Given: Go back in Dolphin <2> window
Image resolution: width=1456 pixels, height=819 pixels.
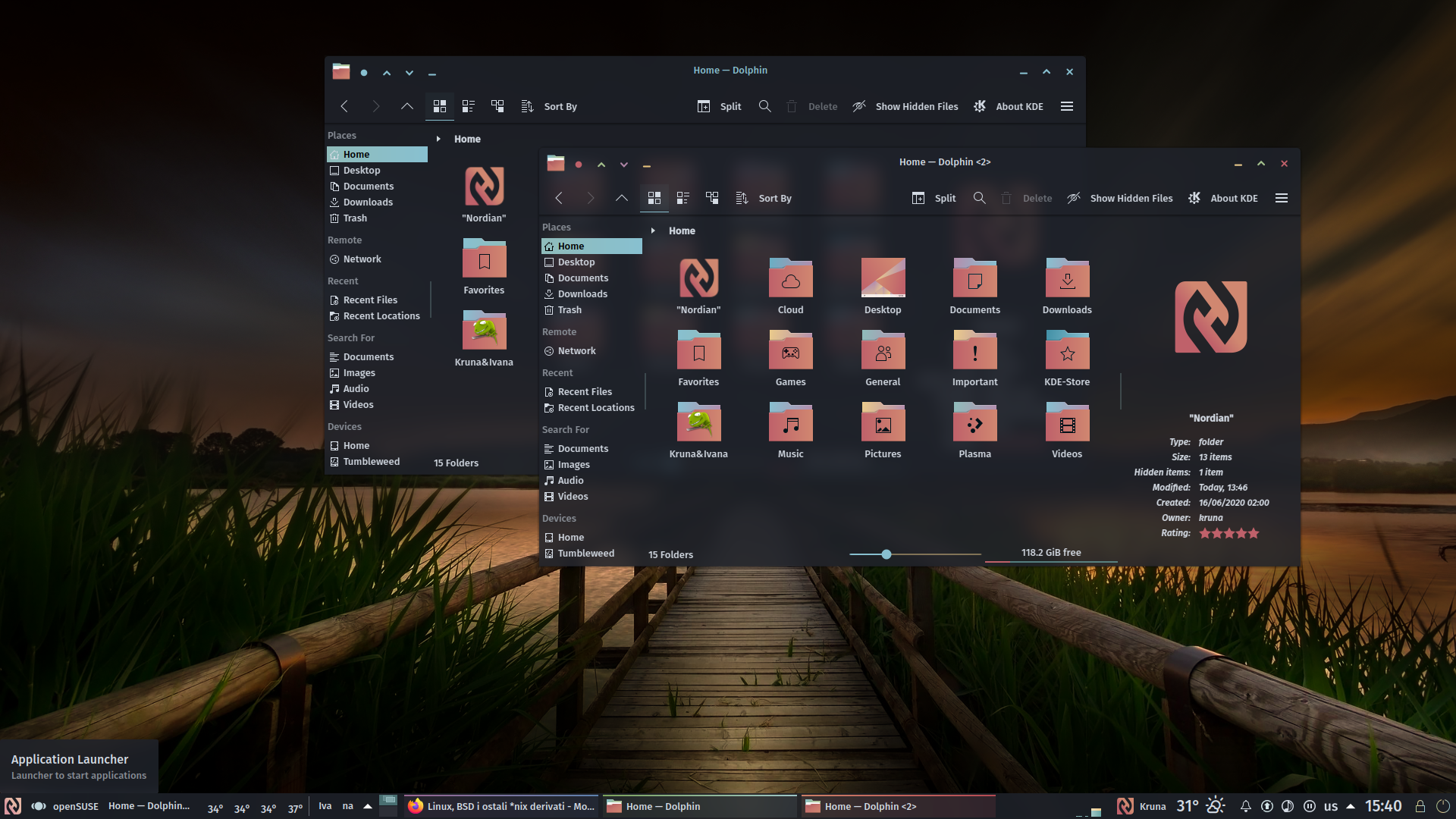Looking at the screenshot, I should (559, 198).
